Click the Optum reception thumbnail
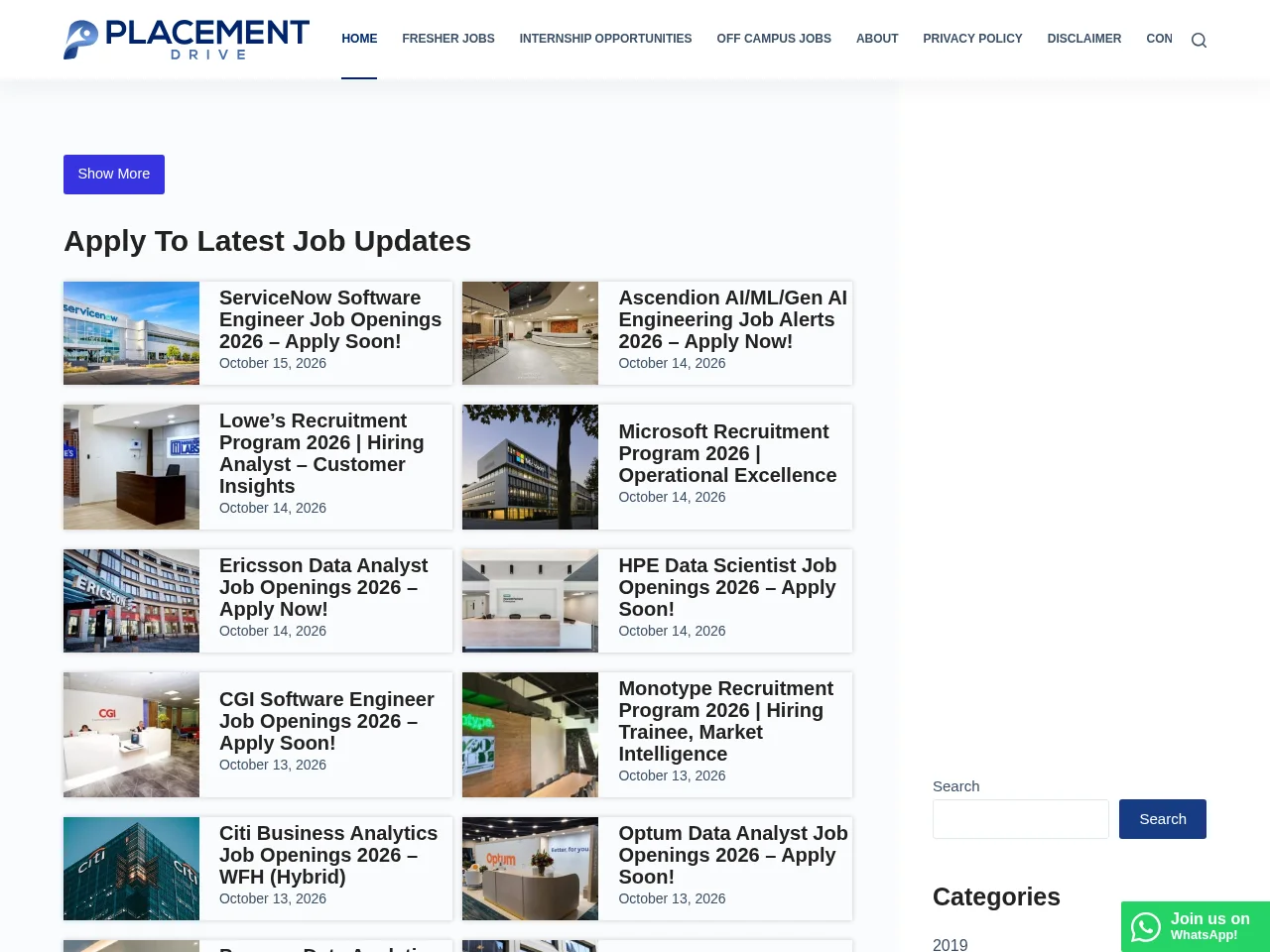This screenshot has height=952, width=1270. (530, 869)
